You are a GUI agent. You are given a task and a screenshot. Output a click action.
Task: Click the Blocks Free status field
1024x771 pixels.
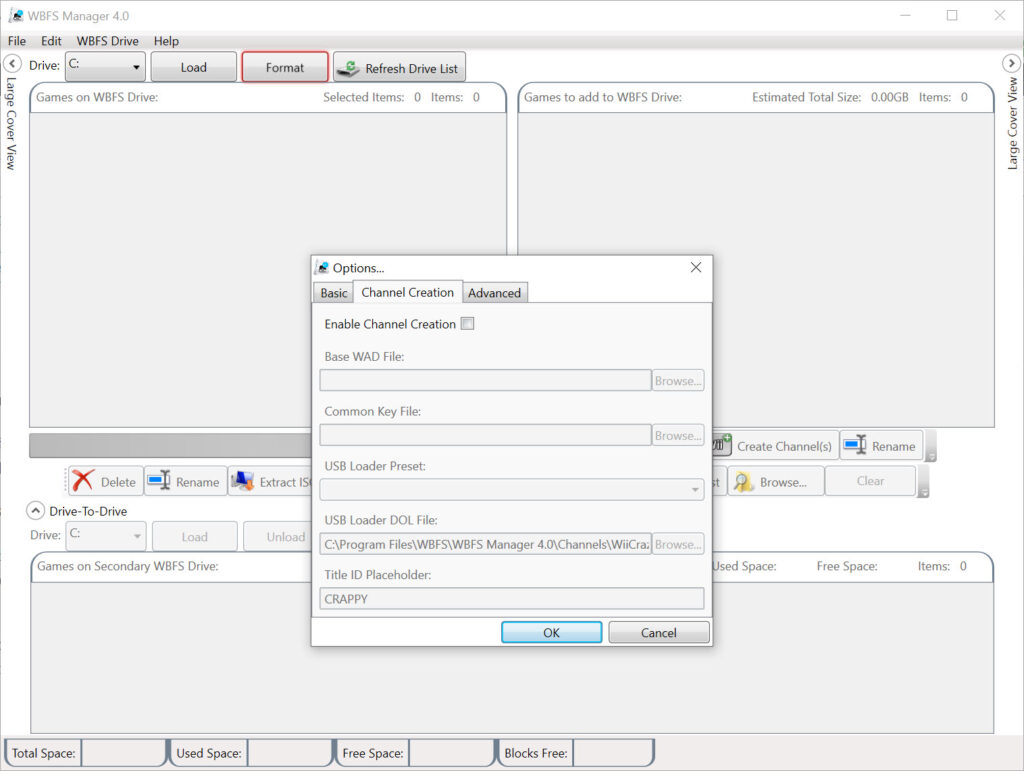613,753
